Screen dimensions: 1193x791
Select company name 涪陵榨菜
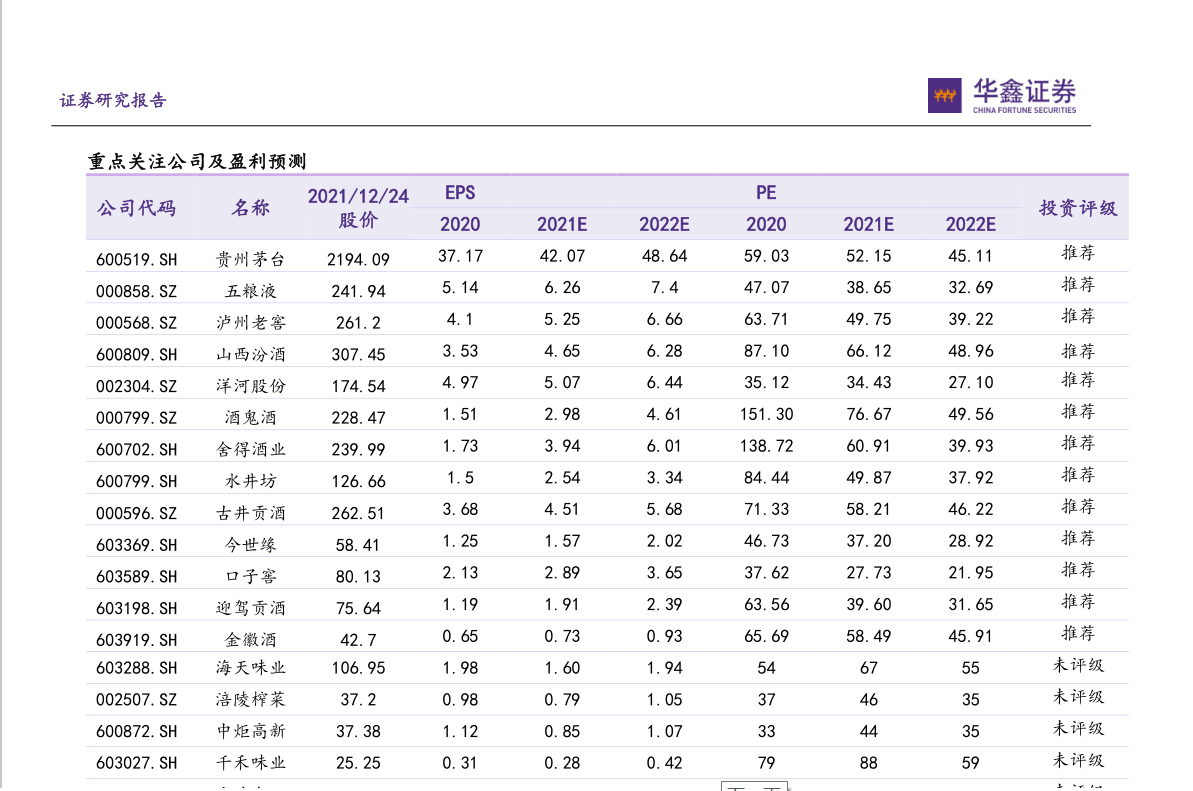250,700
